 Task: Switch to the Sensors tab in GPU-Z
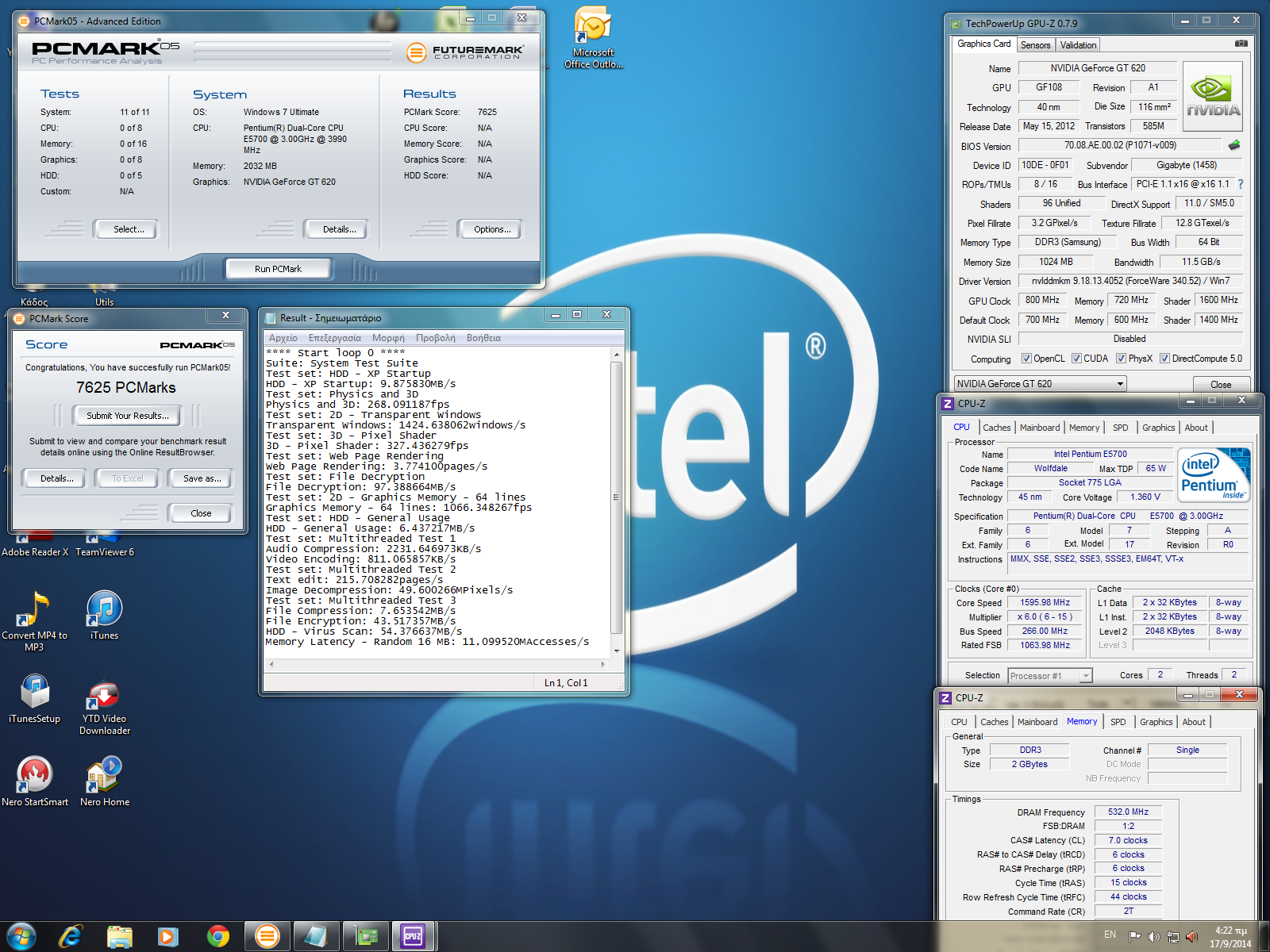click(1035, 45)
